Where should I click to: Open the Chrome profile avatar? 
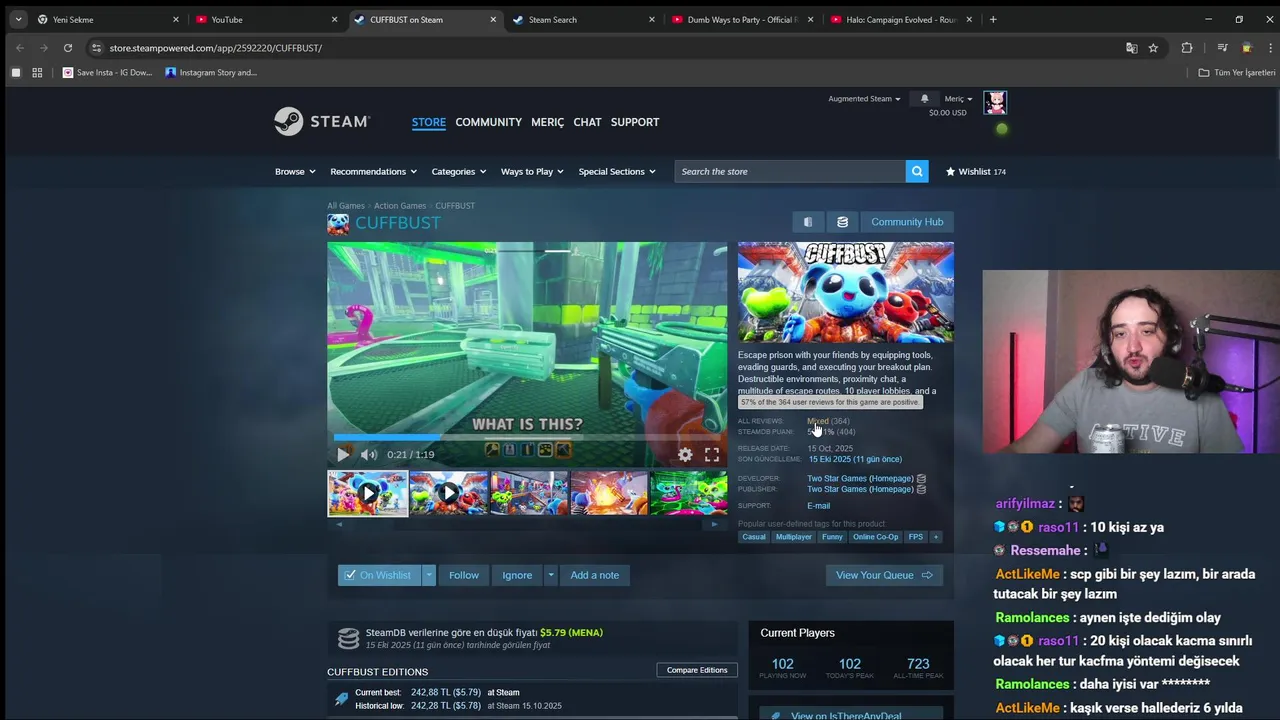click(x=1246, y=48)
